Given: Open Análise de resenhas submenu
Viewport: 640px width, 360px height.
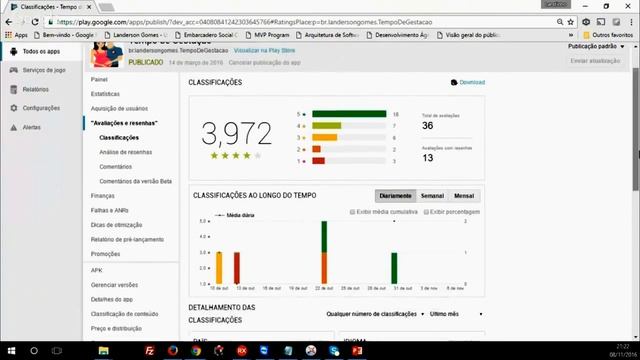Looking at the screenshot, I should point(126,152).
